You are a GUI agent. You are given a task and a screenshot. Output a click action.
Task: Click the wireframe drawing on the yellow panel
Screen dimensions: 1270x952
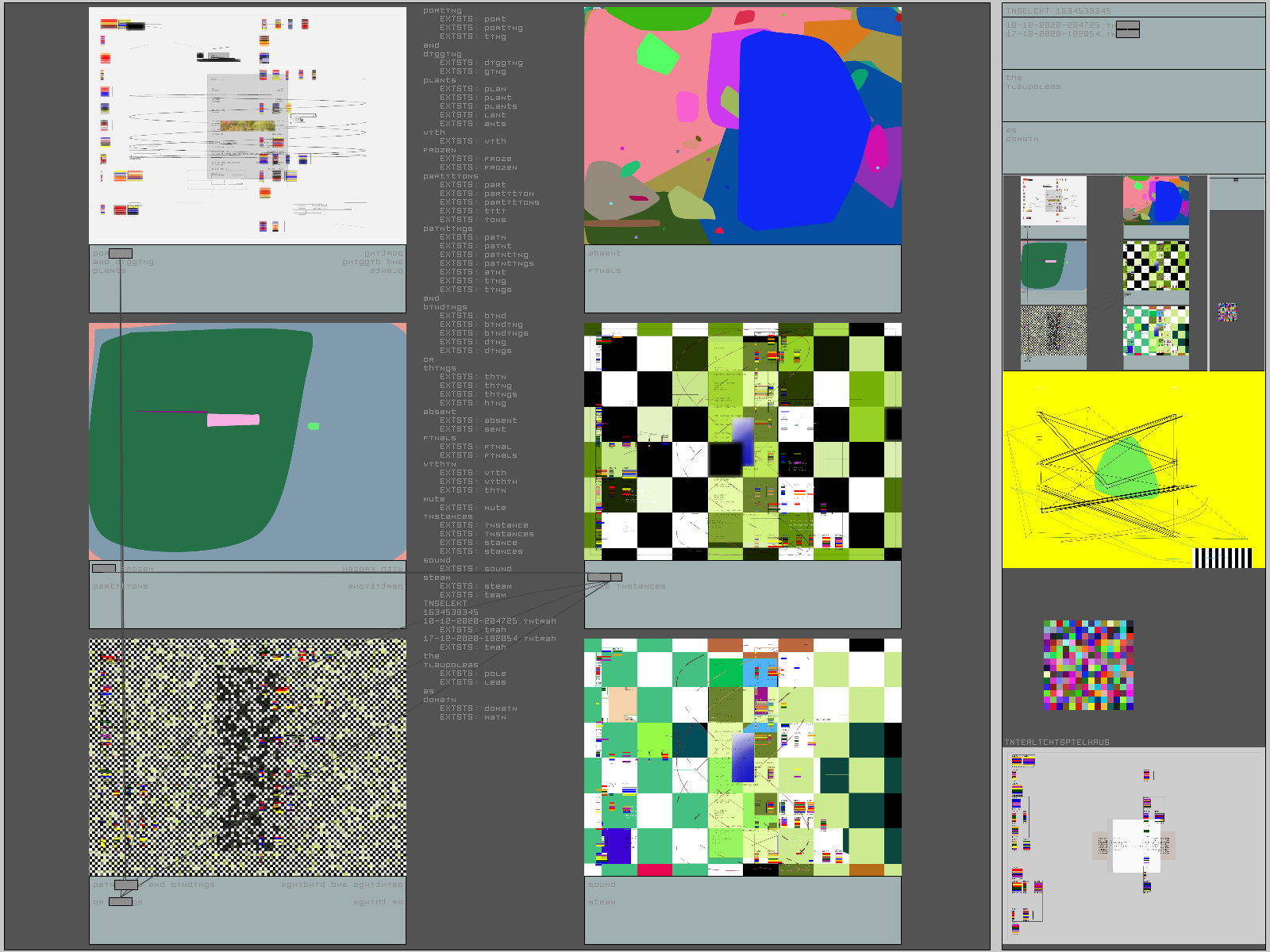[1111, 468]
